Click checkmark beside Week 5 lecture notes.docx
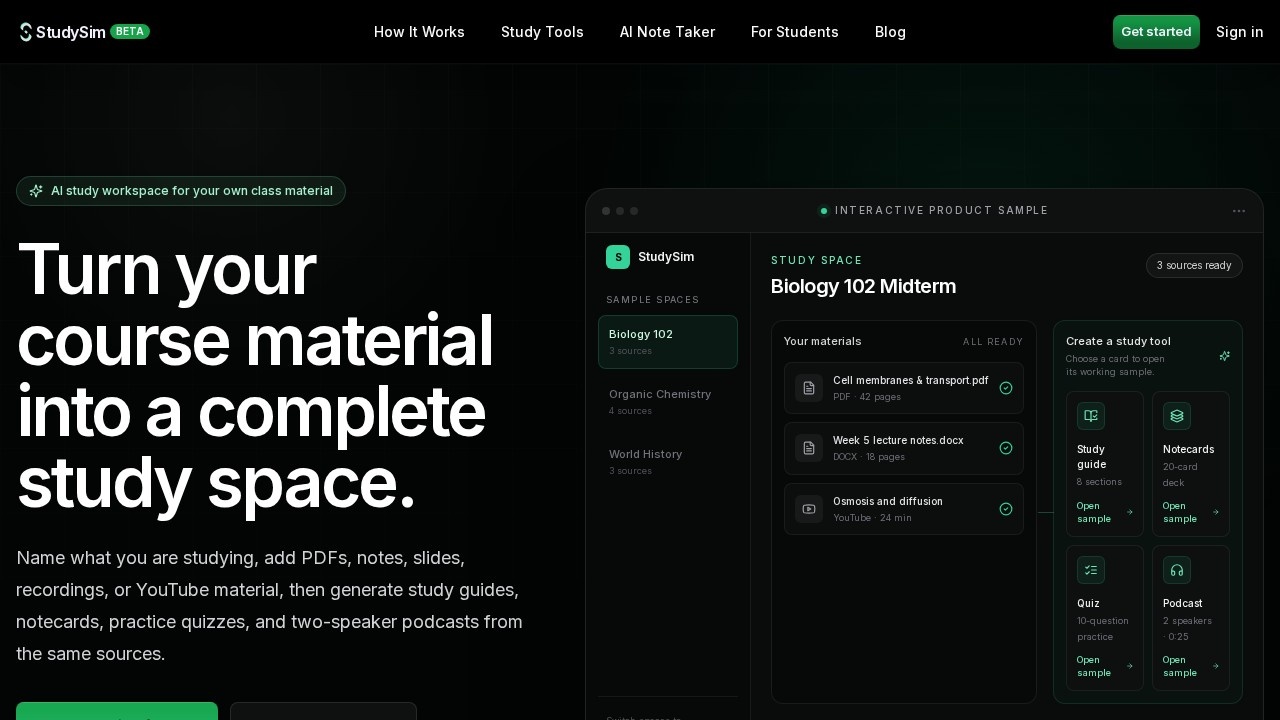This screenshot has width=1280, height=720. tap(1006, 448)
